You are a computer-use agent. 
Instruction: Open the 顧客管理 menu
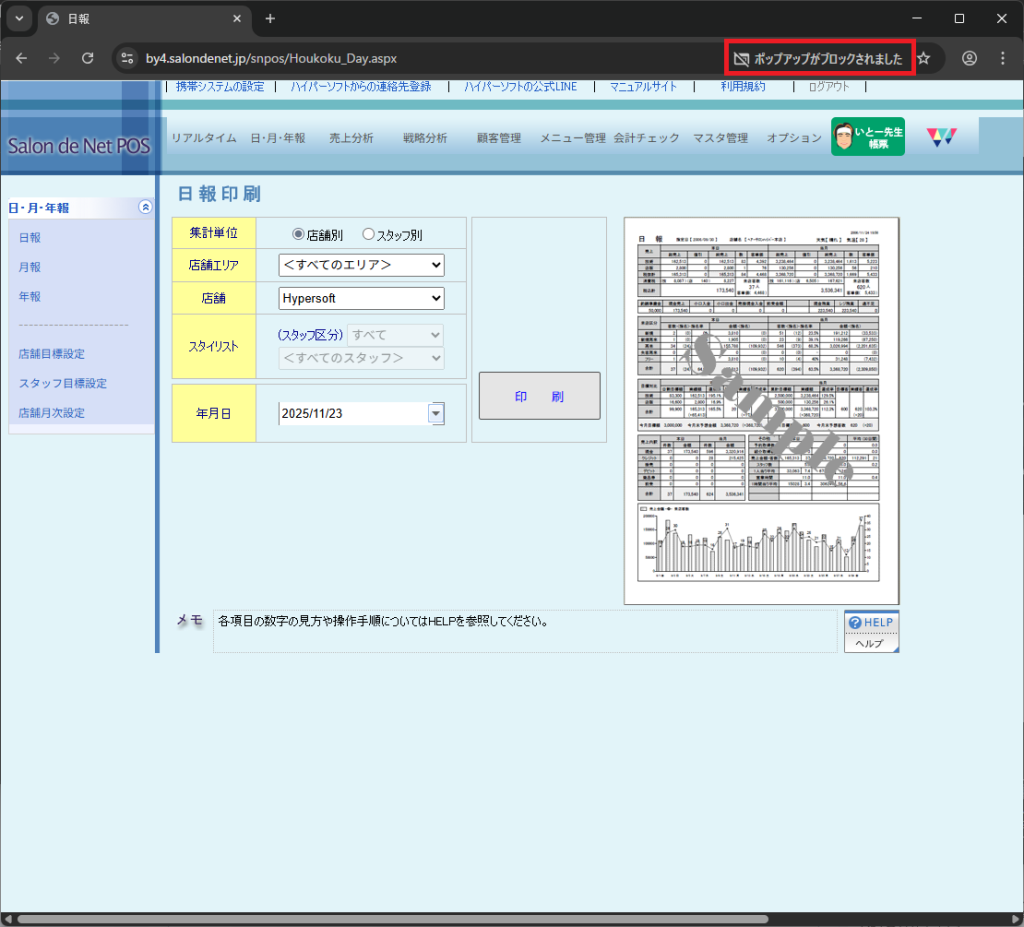pos(499,138)
